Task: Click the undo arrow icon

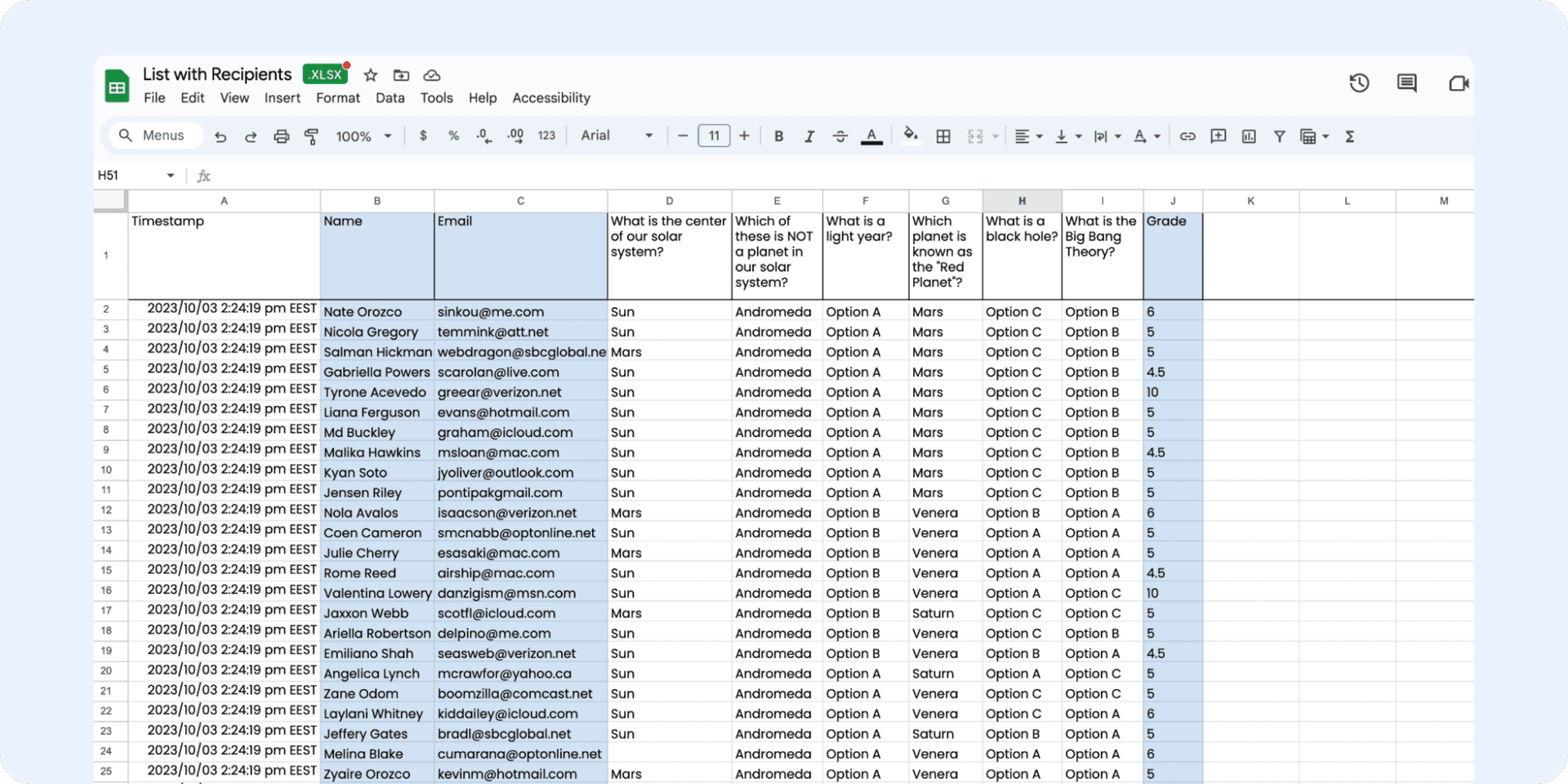Action: tap(220, 136)
